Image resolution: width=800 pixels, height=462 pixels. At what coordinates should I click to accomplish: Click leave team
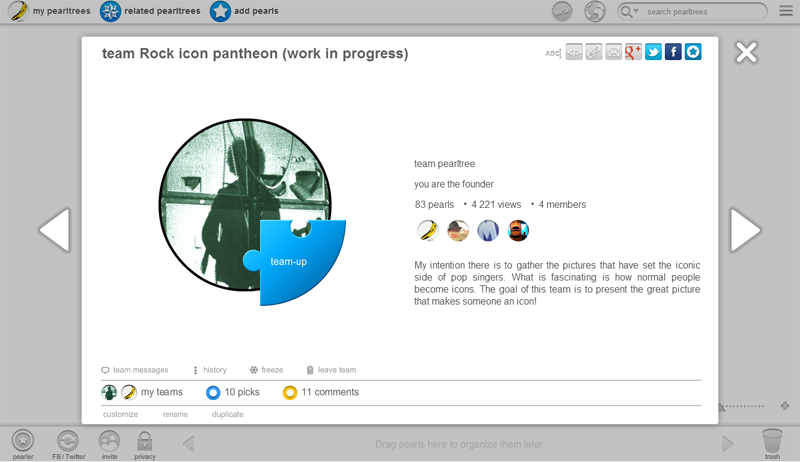(332, 370)
